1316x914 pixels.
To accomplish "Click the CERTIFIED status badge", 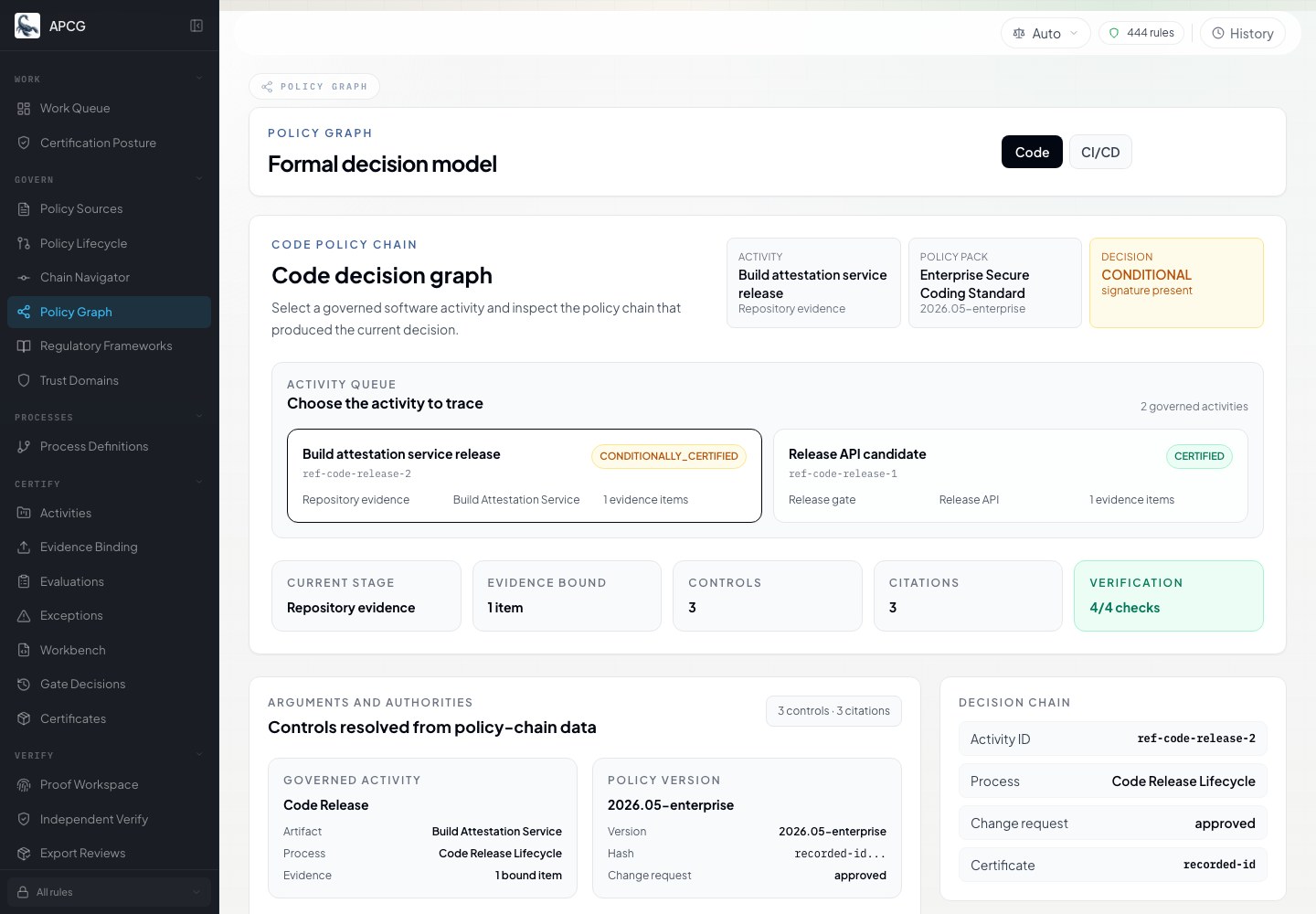I will 1199,456.
